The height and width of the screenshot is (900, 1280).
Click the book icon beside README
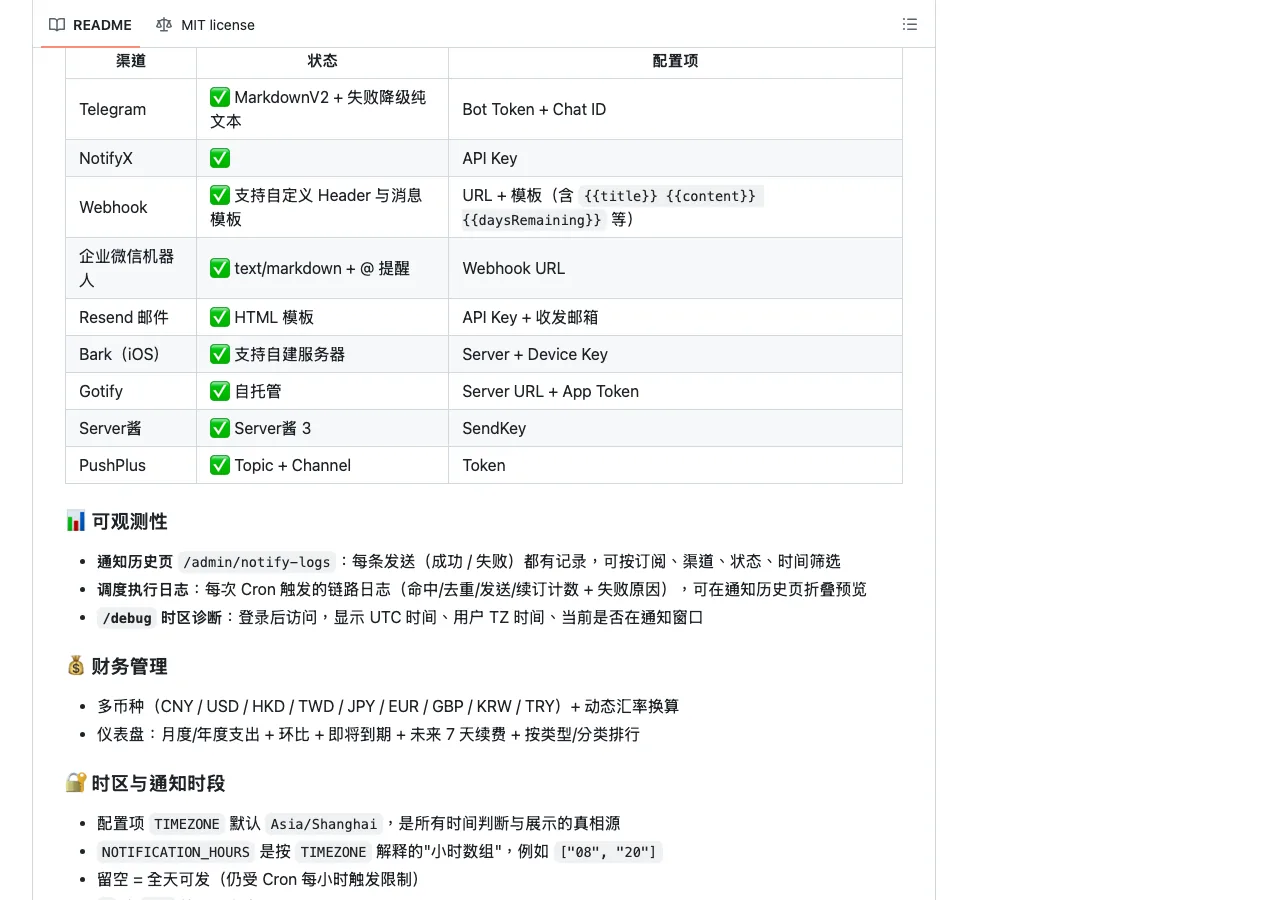click(x=57, y=25)
